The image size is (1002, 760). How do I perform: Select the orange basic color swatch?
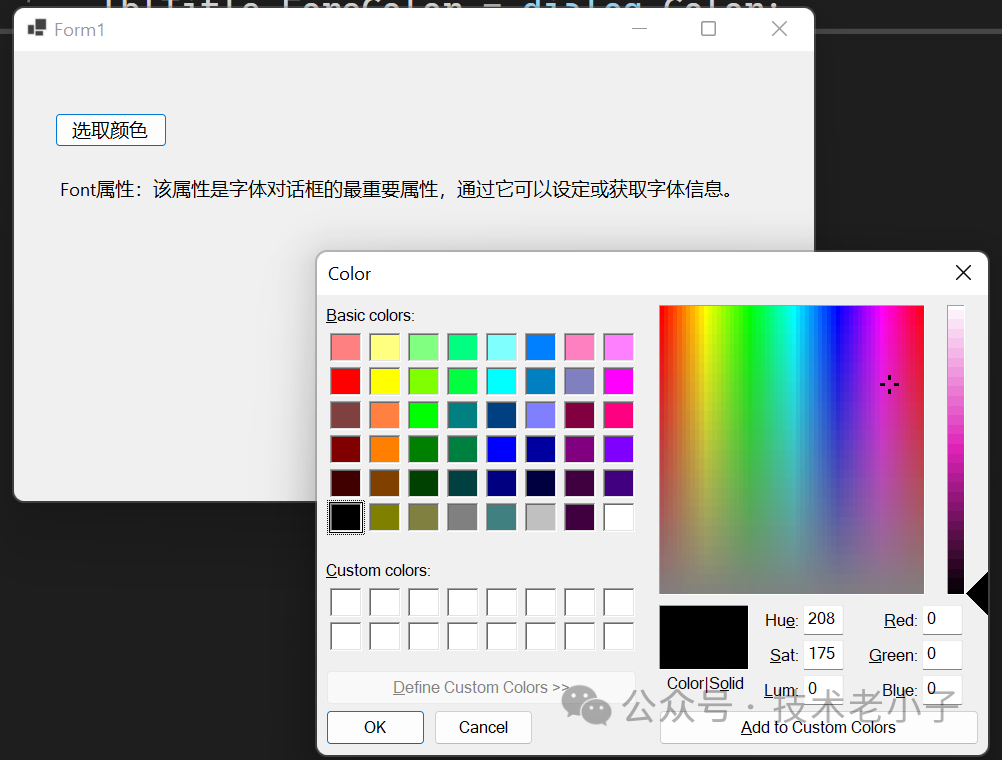(x=384, y=449)
